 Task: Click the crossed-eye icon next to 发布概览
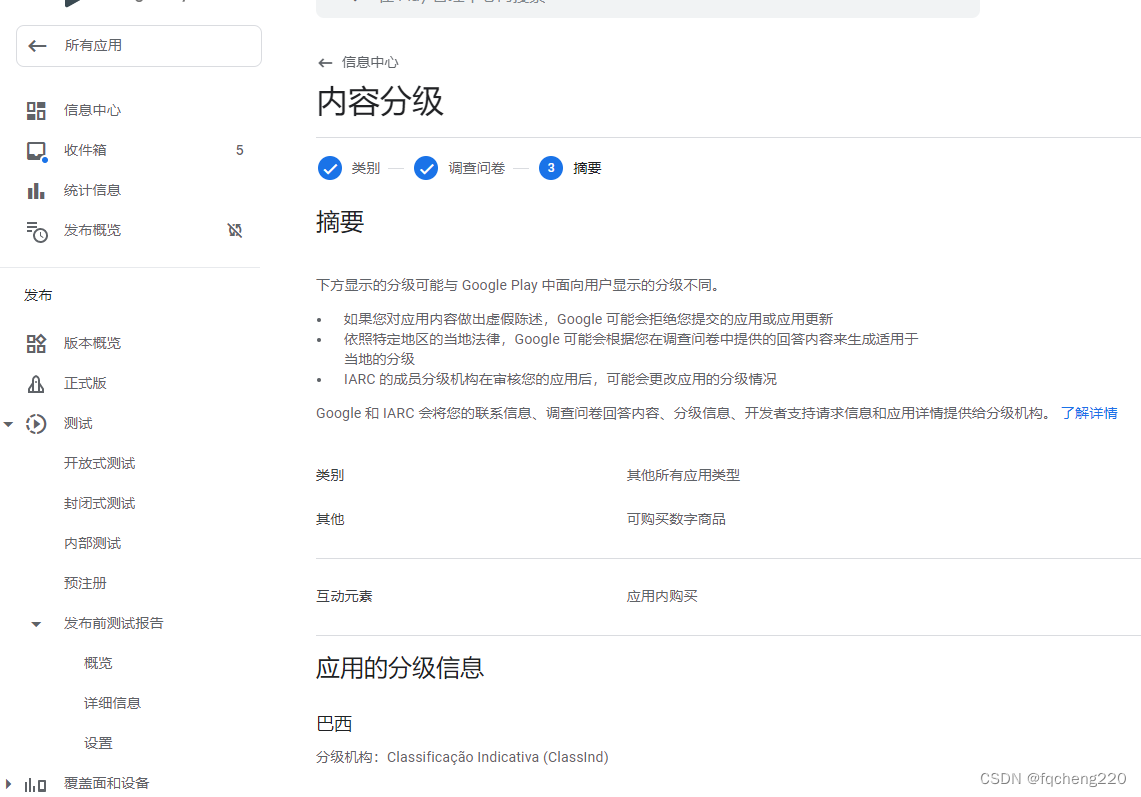pos(235,230)
